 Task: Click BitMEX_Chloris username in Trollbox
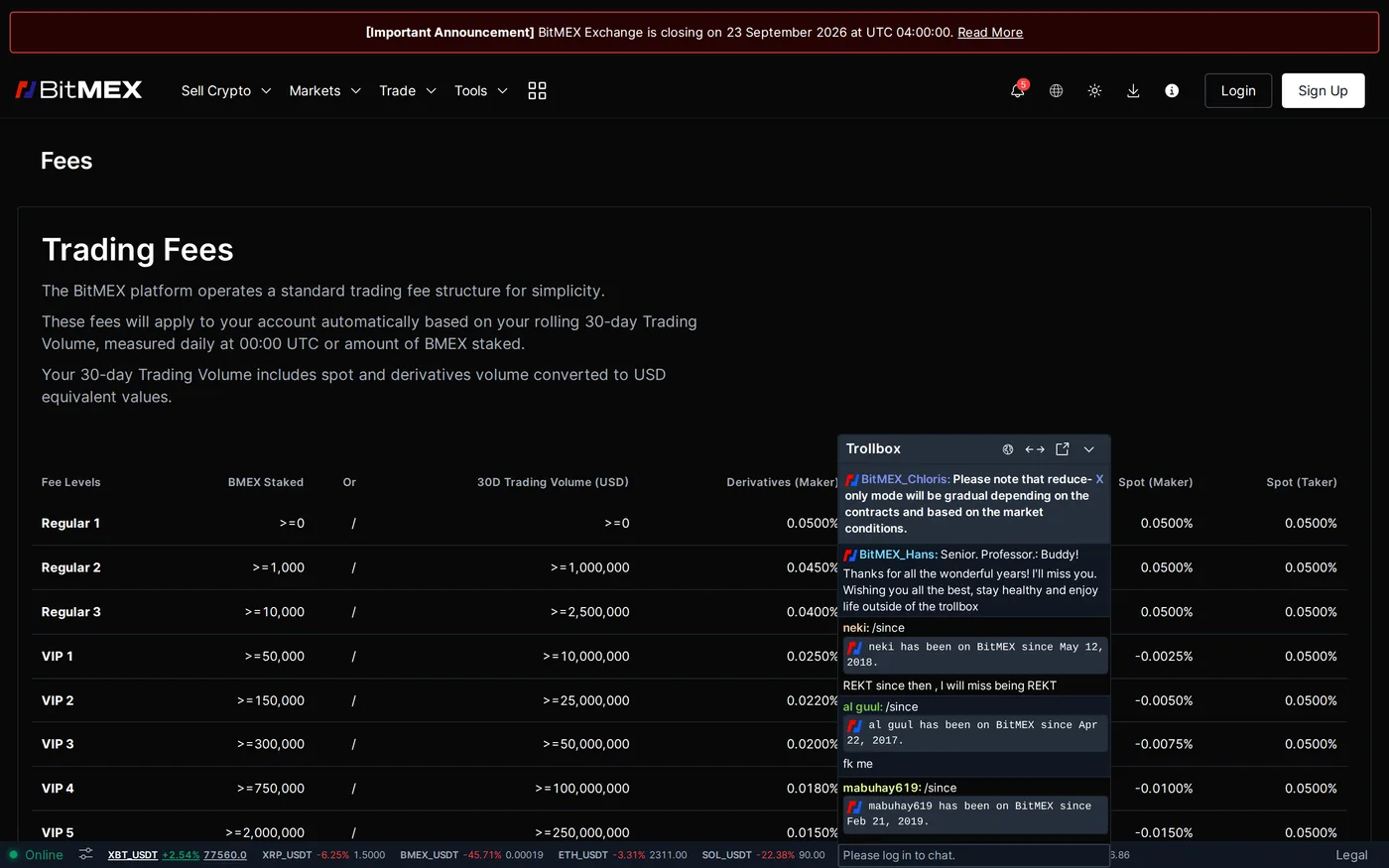(905, 479)
